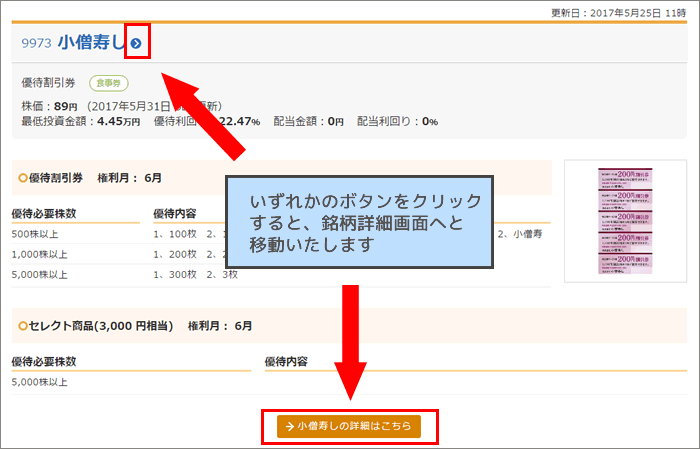Select the 5,000株以上 row with 300枚
700x449 pixels.
281,274
